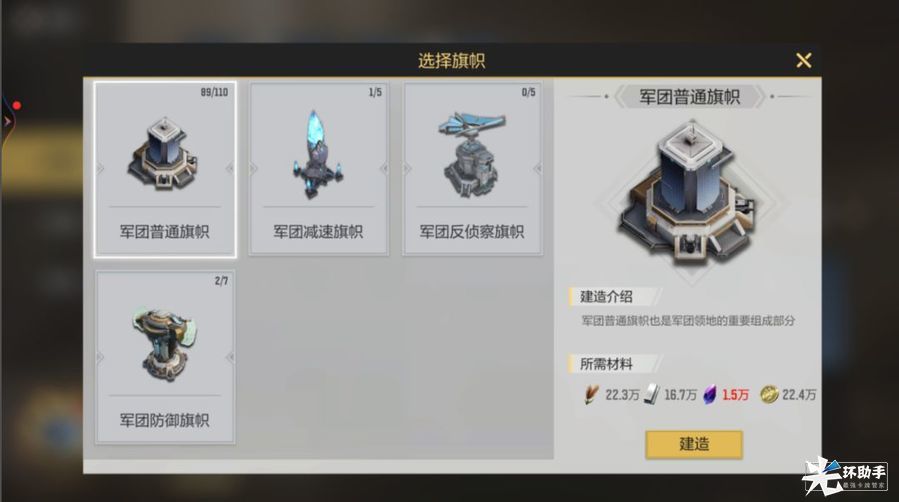Select the 军团防御旗帜 defense tower icon
The image size is (899, 502).
click(165, 344)
